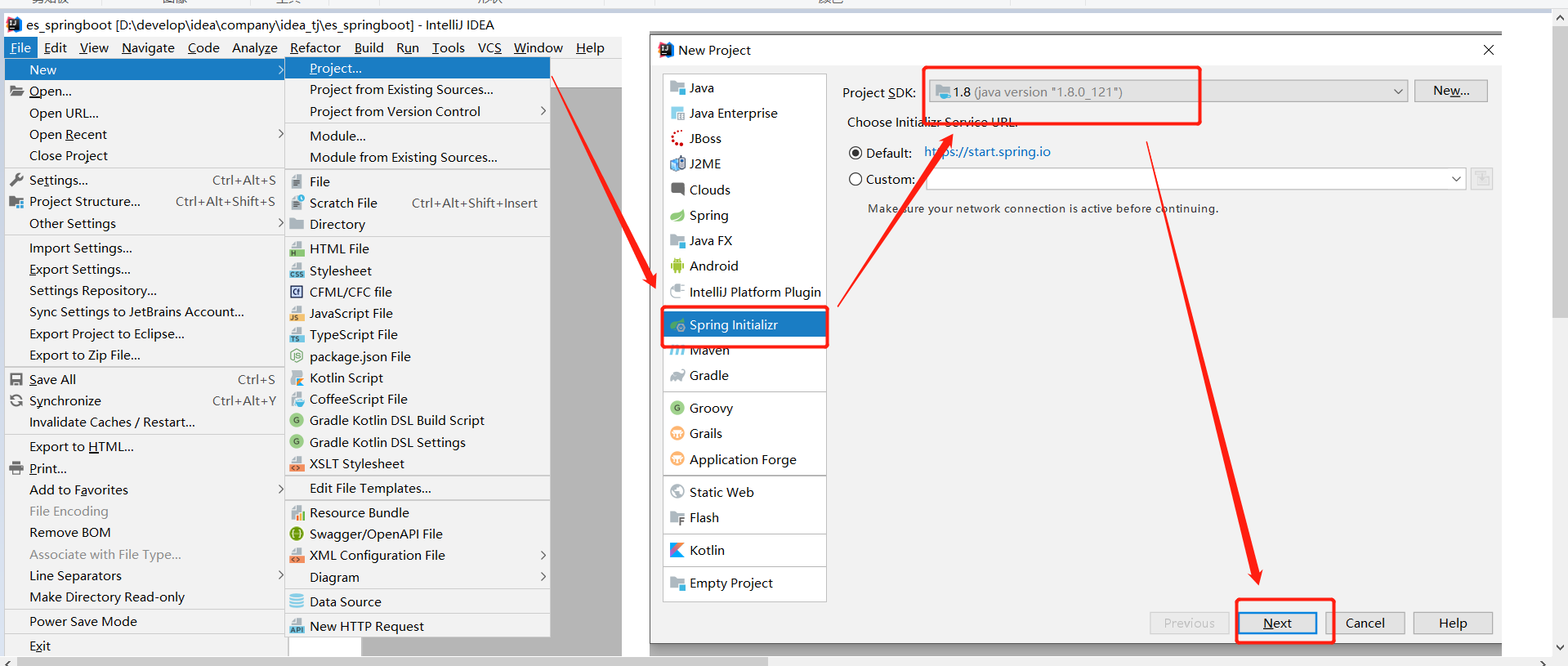
Task: Click the vertical scrollbar on right edge
Action: (1559, 172)
